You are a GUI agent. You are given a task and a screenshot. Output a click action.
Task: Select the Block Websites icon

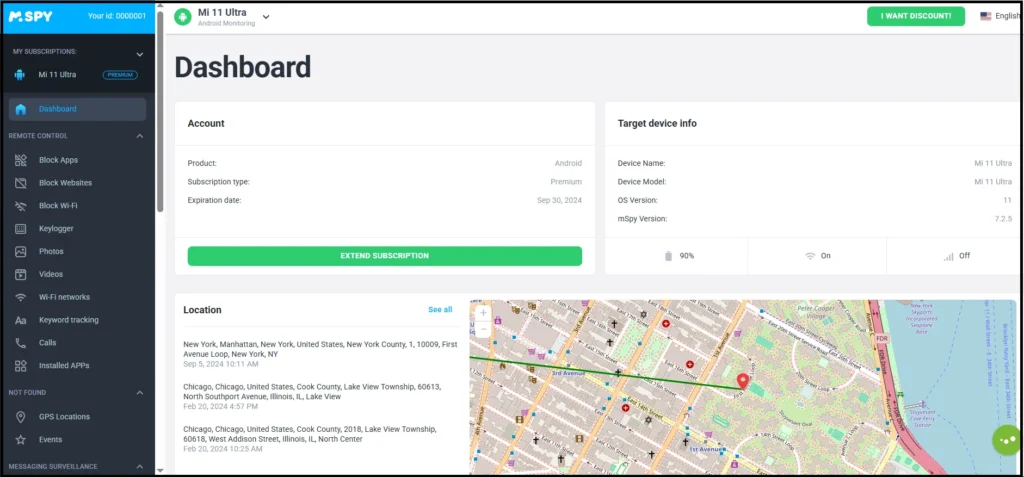[x=20, y=183]
